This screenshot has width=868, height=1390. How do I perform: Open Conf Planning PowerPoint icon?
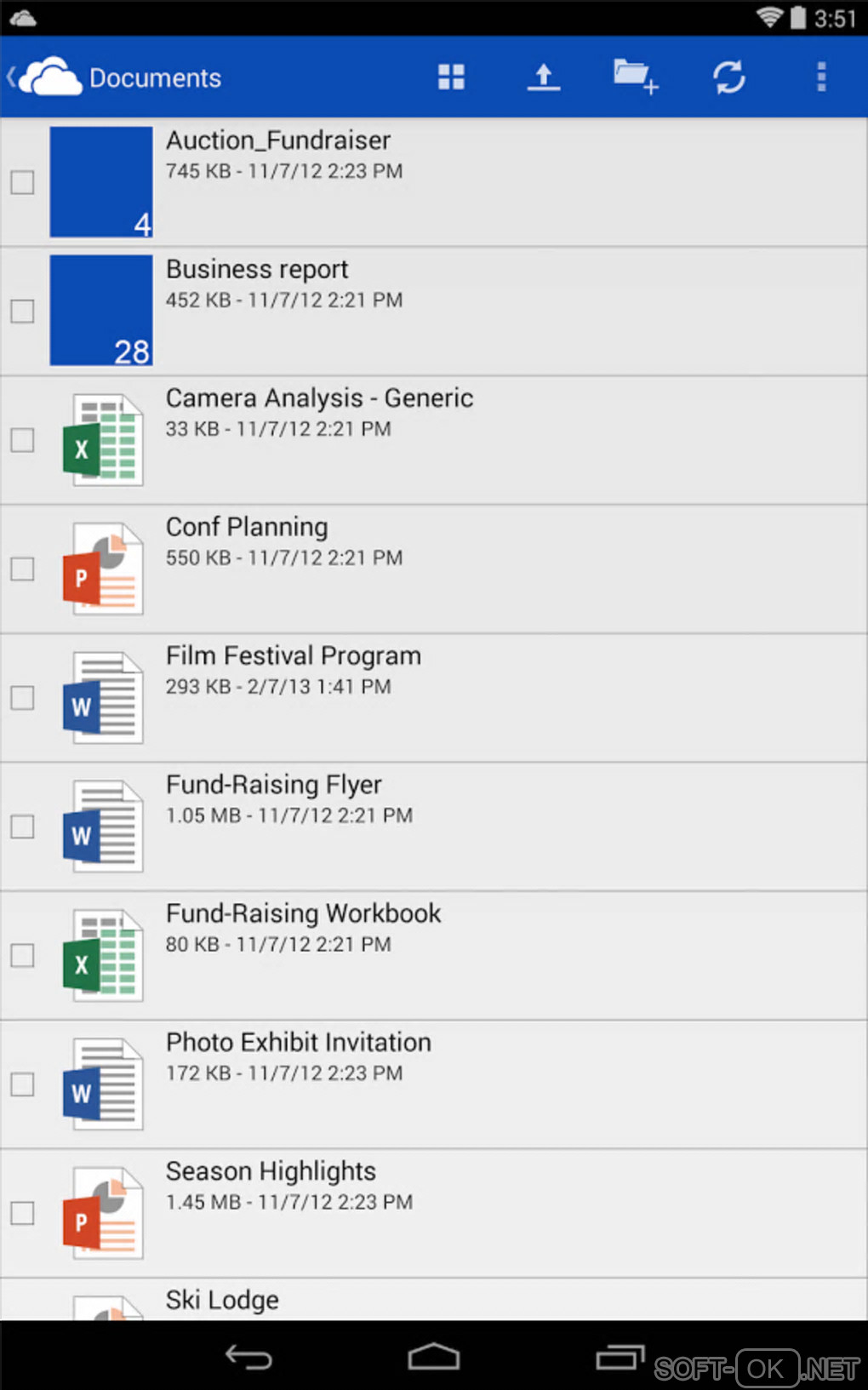tap(102, 569)
